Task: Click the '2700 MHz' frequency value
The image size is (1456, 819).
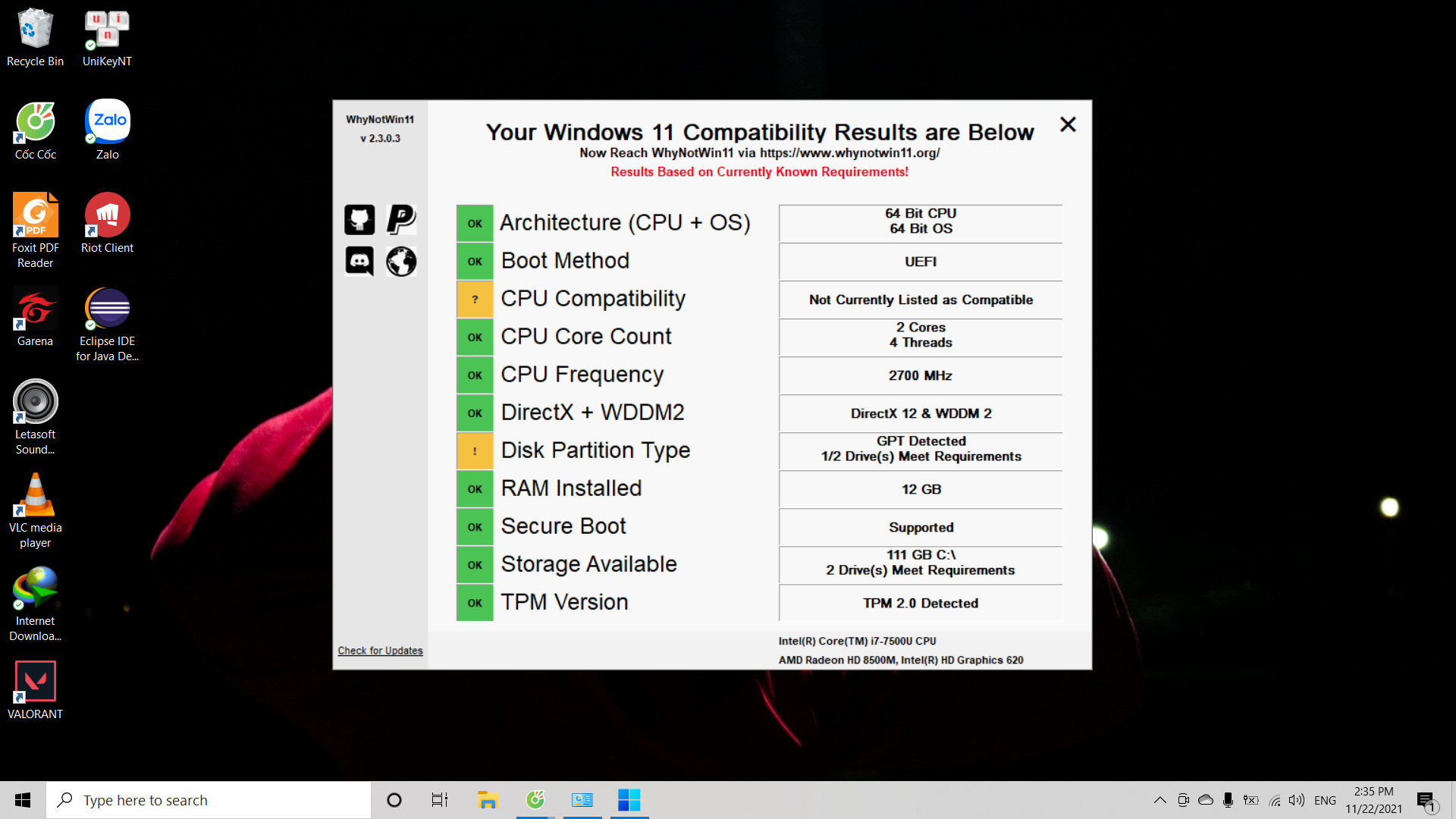Action: click(921, 375)
